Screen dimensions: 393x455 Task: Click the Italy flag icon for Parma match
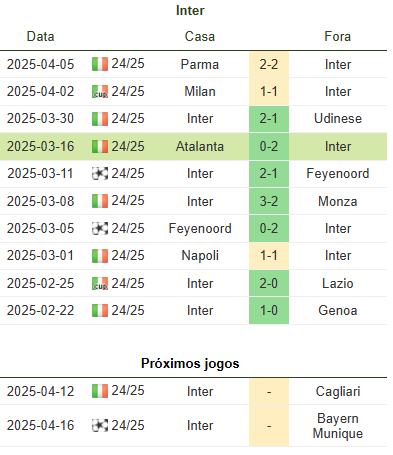100,64
